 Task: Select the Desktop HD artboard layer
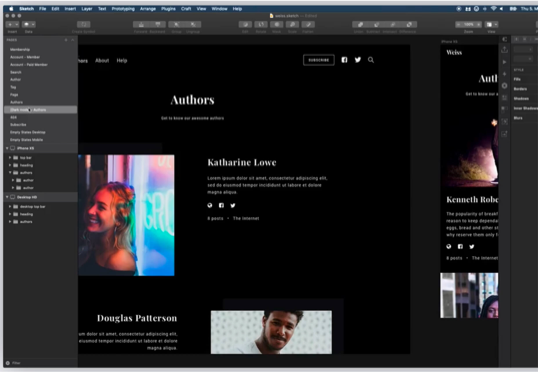[40, 197]
